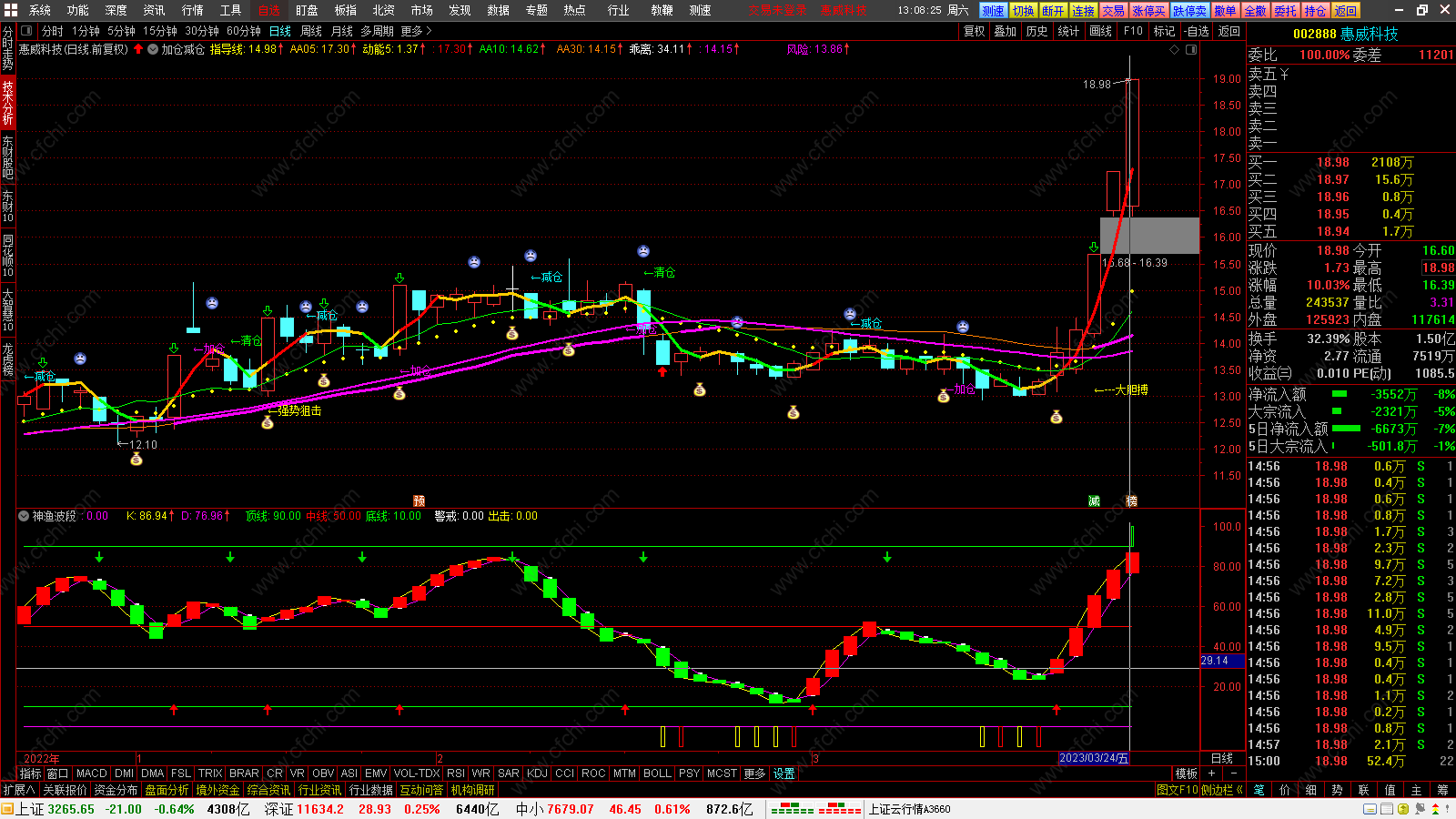1456x819 pixels.
Task: Click the diamond icon at chart top right
Action: (x=1174, y=49)
